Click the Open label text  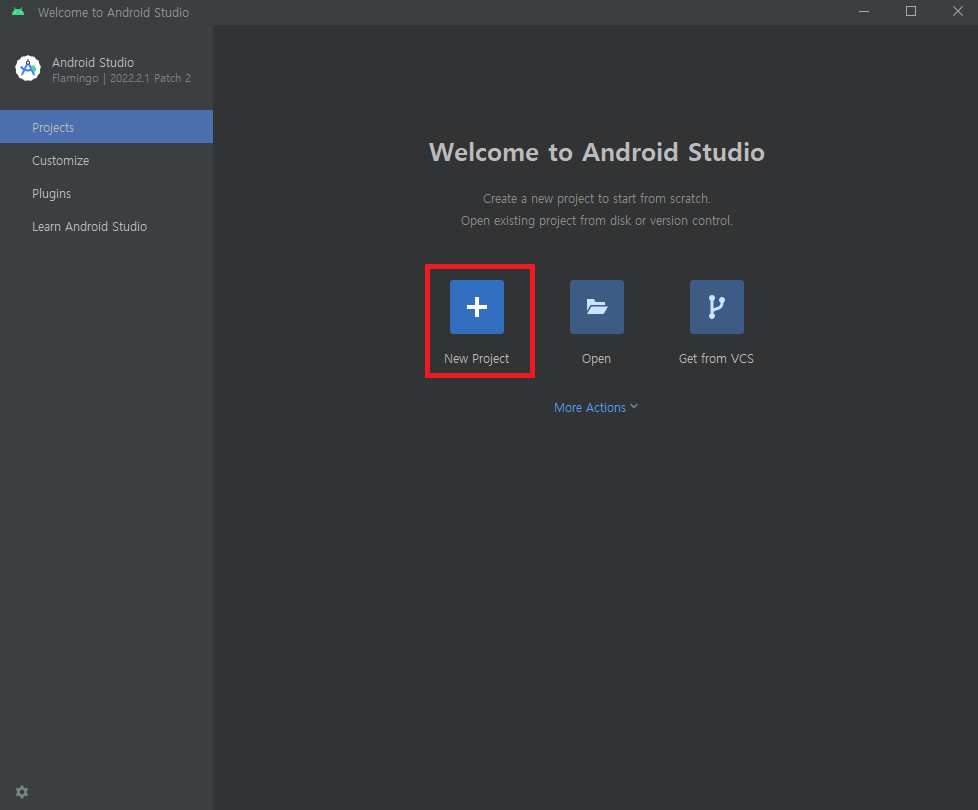[x=596, y=359]
